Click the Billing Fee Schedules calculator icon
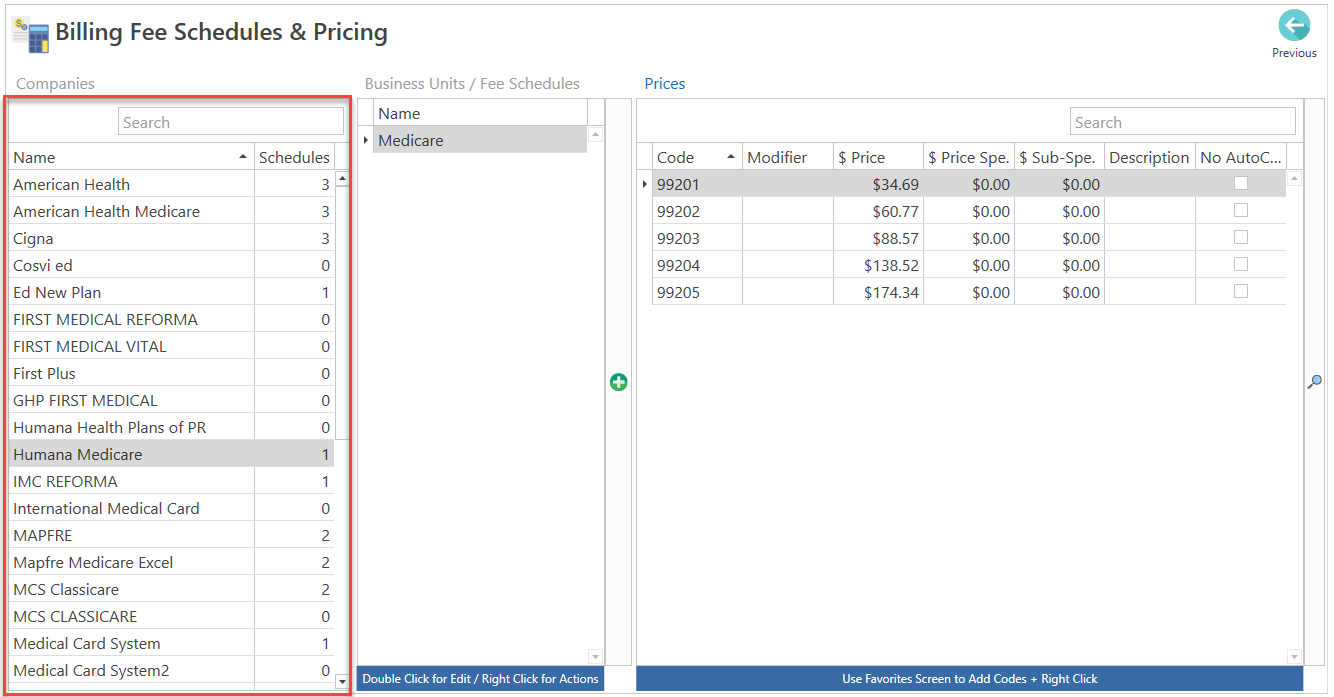This screenshot has width=1334, height=697. 30,35
